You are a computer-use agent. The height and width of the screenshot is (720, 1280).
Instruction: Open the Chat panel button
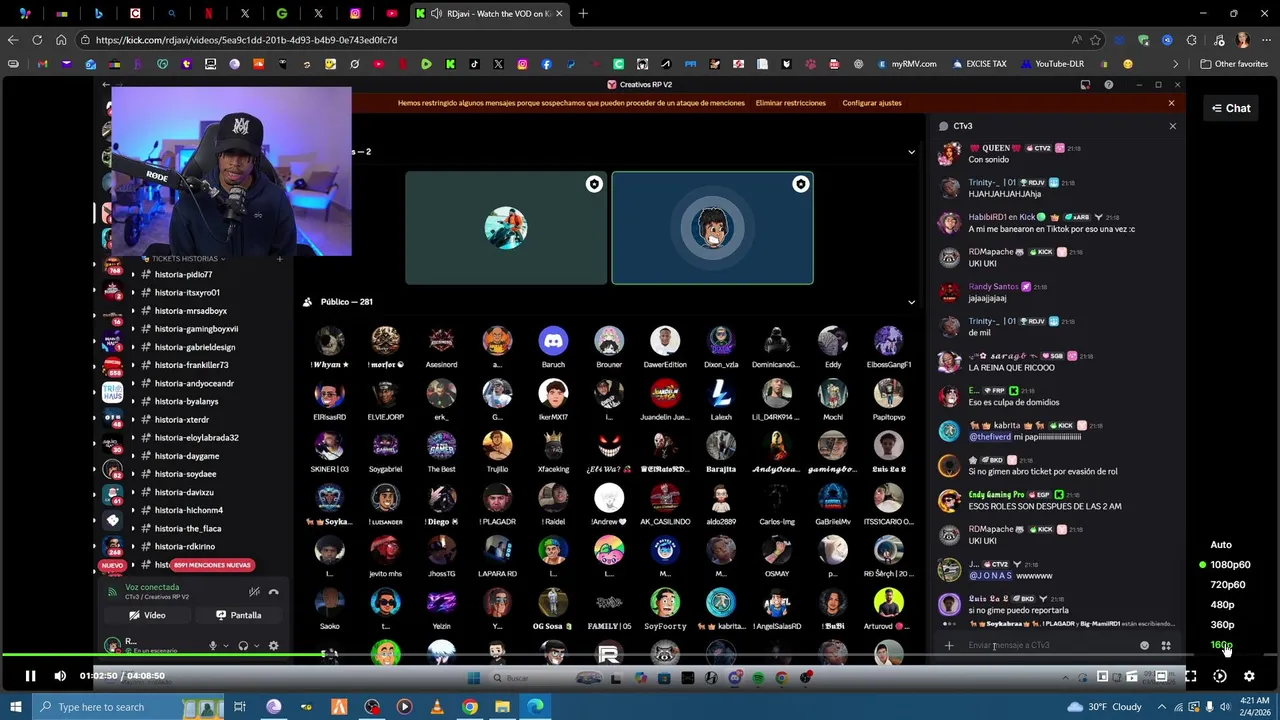pyautogui.click(x=1231, y=108)
